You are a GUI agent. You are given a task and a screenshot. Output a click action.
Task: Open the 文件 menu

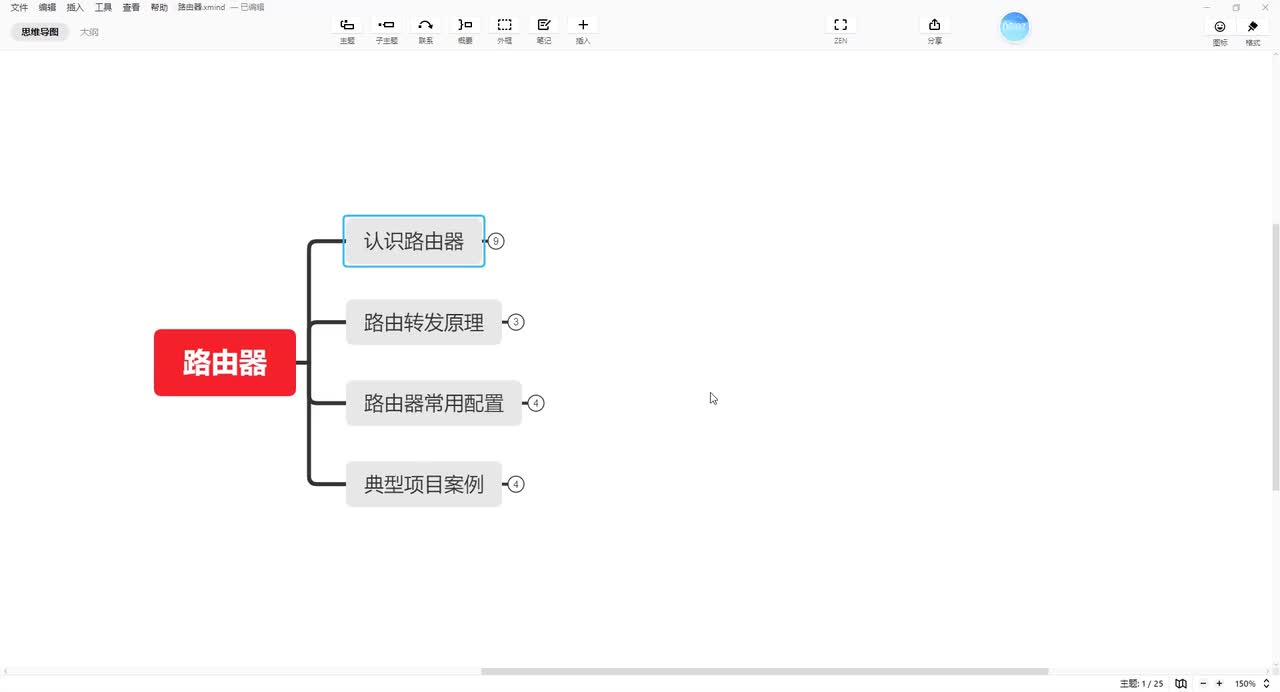19,7
